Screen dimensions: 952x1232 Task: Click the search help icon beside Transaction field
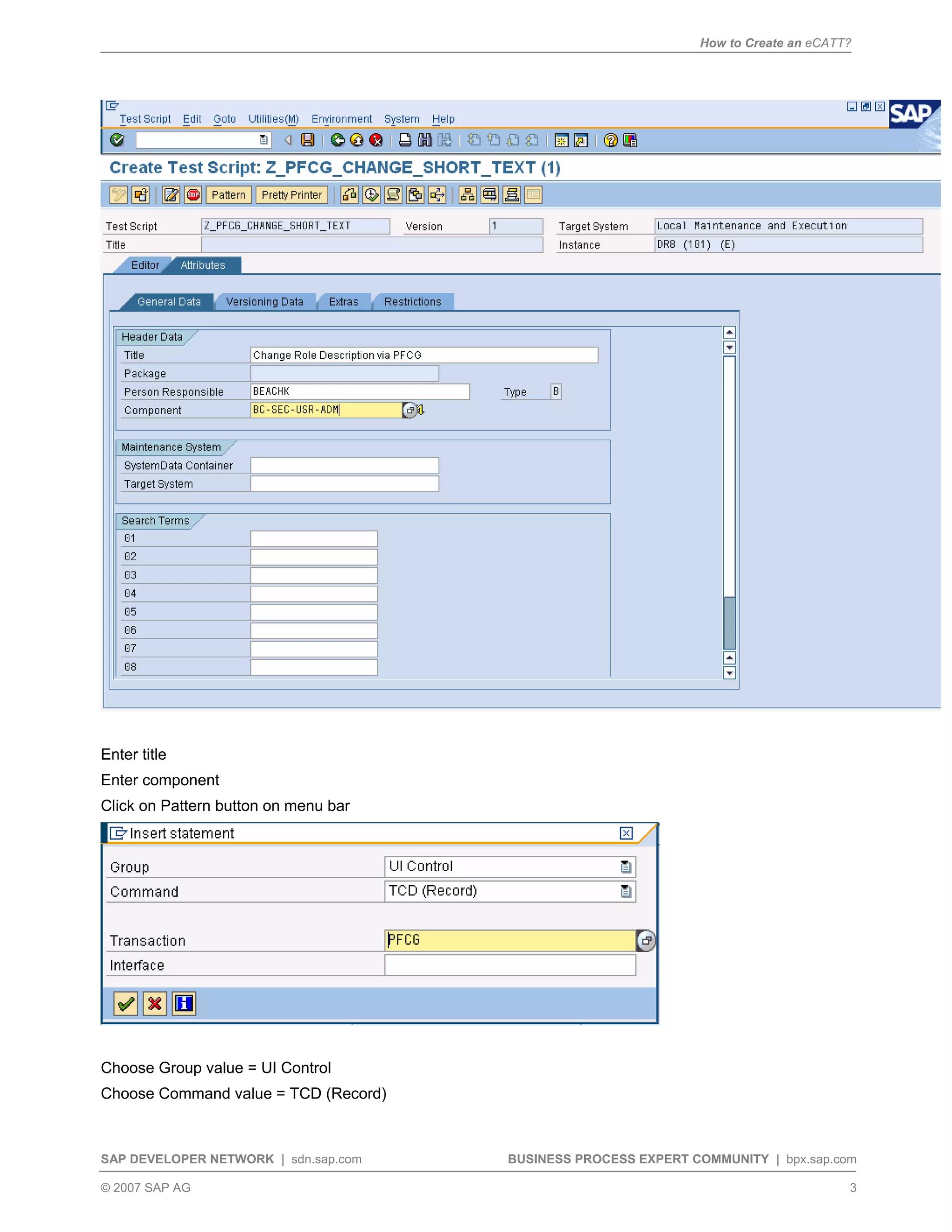[646, 941]
